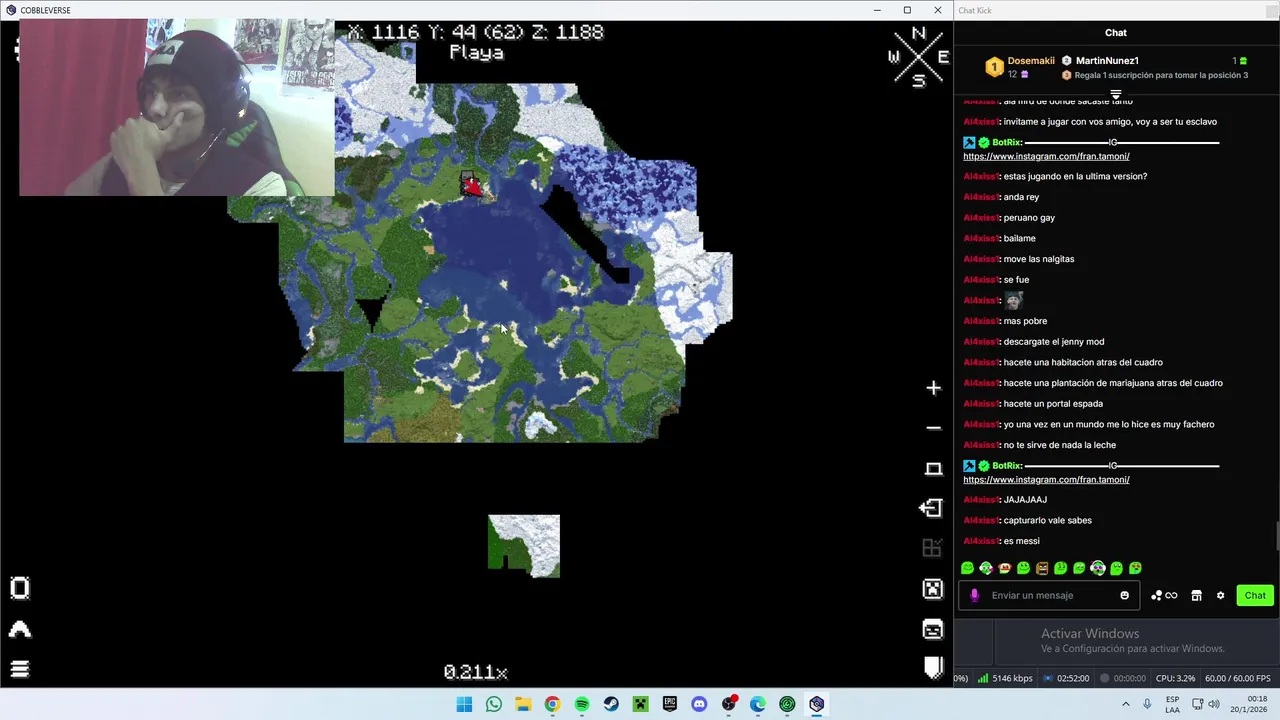Click the grayed-out grid icon on map sidebar
The width and height of the screenshot is (1280, 720).
pyautogui.click(x=932, y=548)
